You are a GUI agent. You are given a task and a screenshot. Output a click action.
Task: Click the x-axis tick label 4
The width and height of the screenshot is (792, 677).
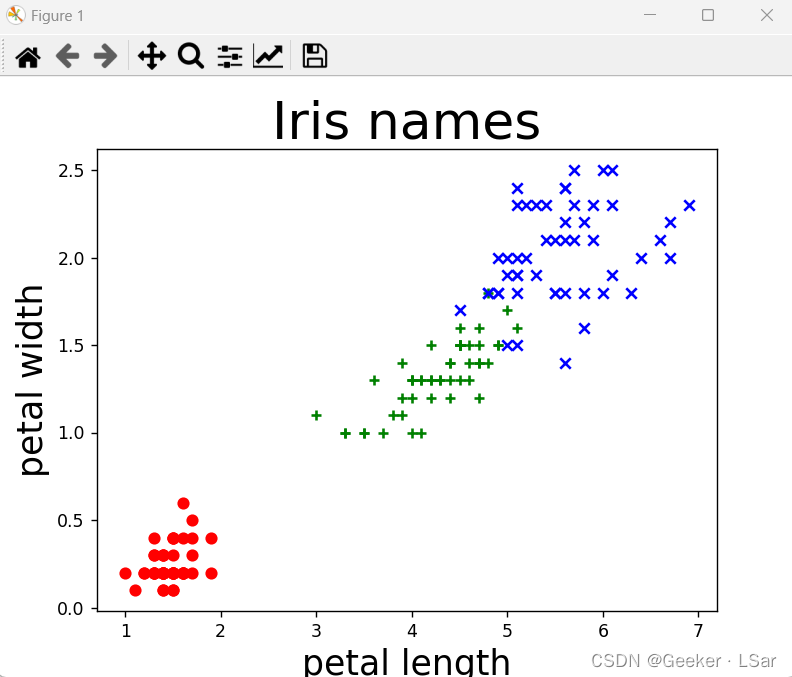[412, 631]
